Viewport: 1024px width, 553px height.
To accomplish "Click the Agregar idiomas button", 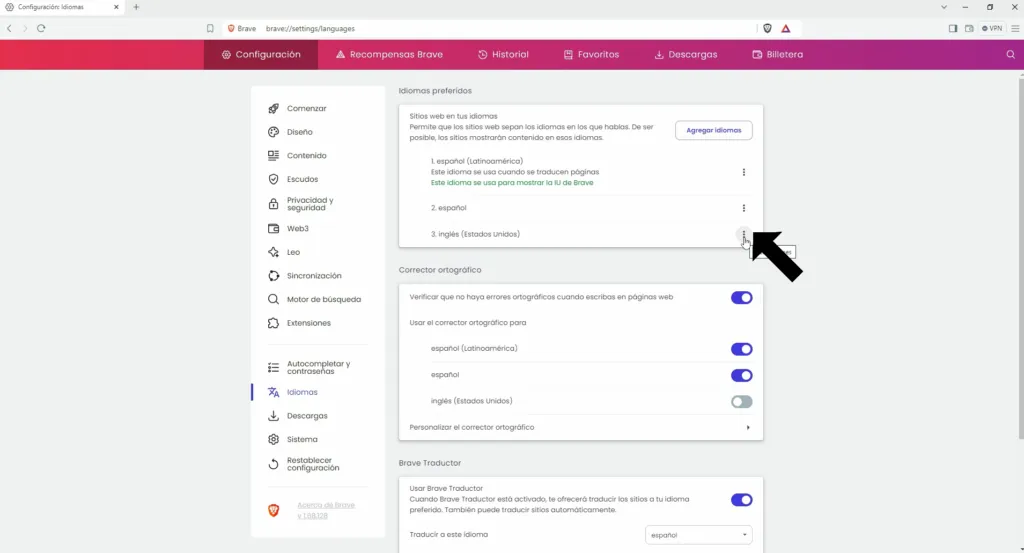I will point(713,131).
